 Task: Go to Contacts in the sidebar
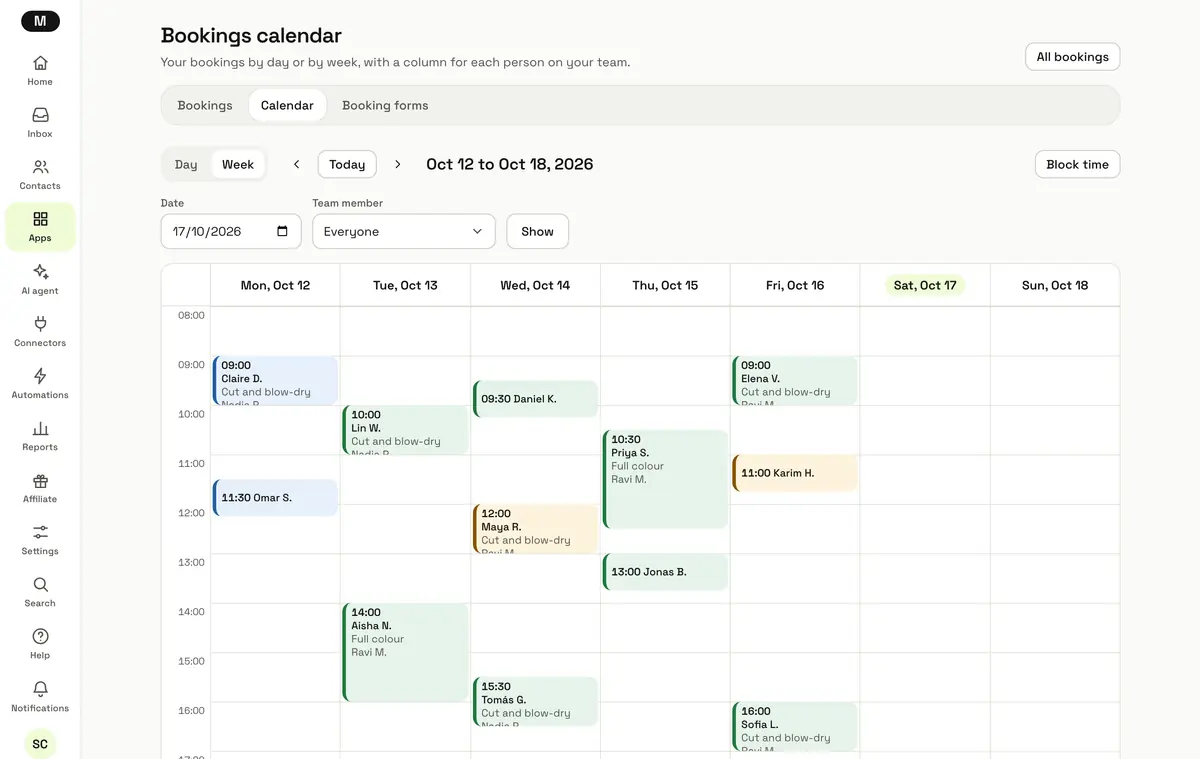tap(40, 174)
